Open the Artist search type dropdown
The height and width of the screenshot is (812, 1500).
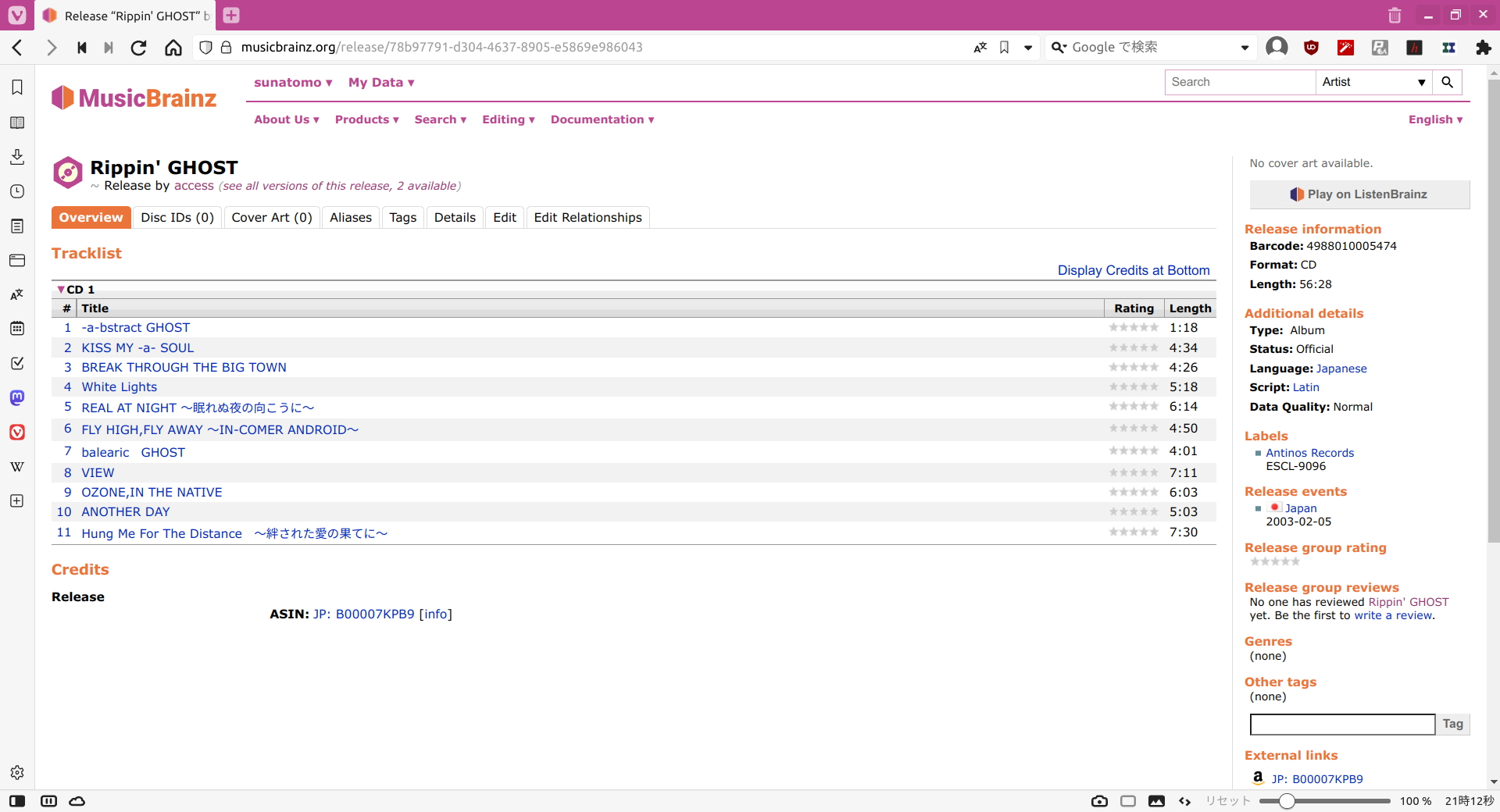point(1374,82)
